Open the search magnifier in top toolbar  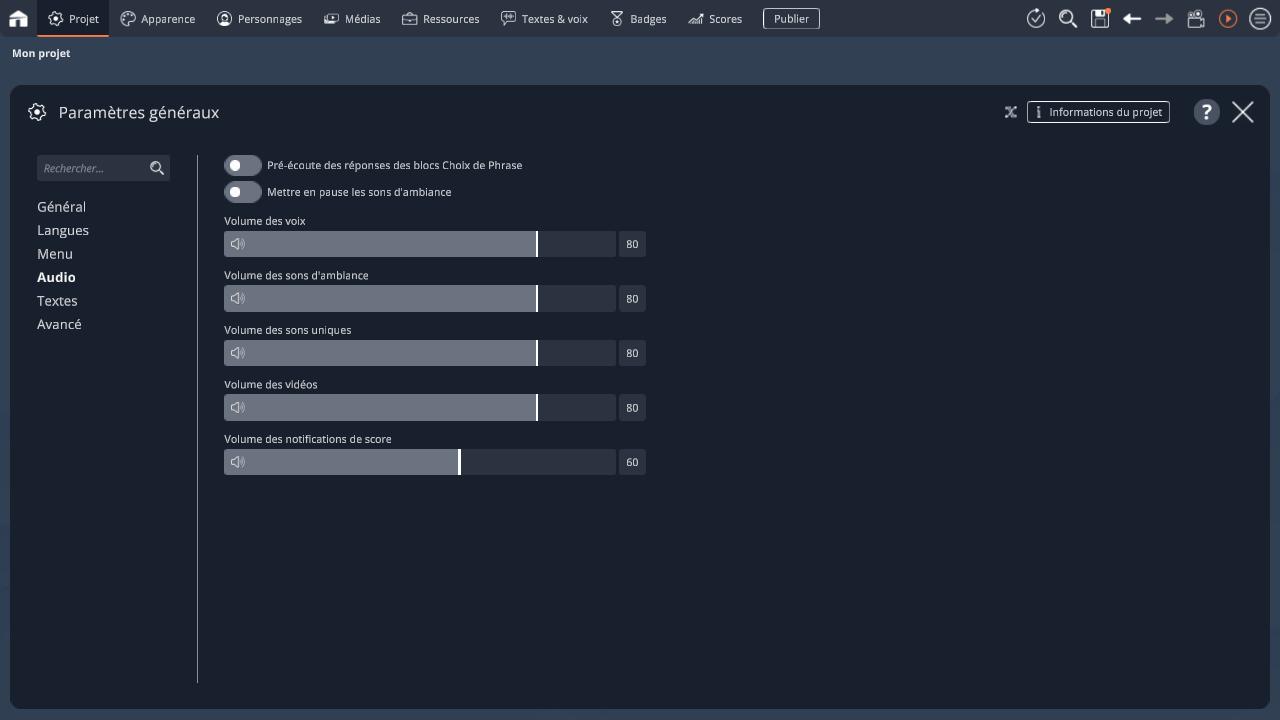click(x=1068, y=18)
